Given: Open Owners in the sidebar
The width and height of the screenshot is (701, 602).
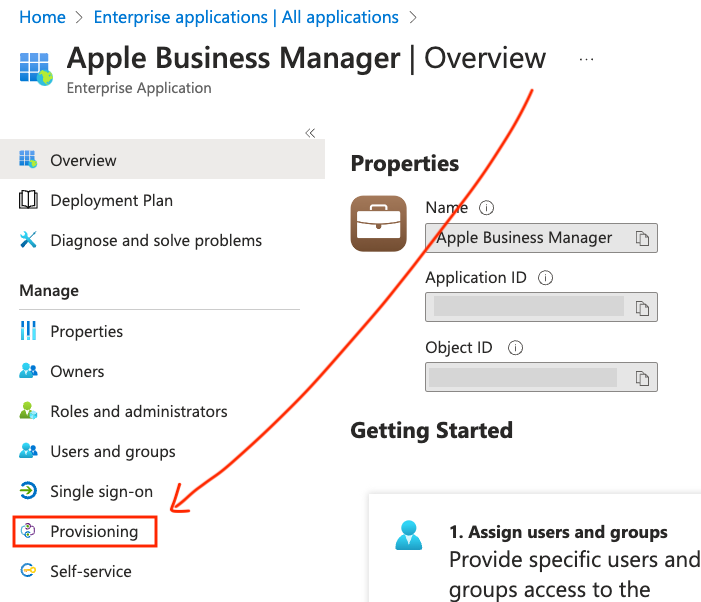Looking at the screenshot, I should coord(77,371).
